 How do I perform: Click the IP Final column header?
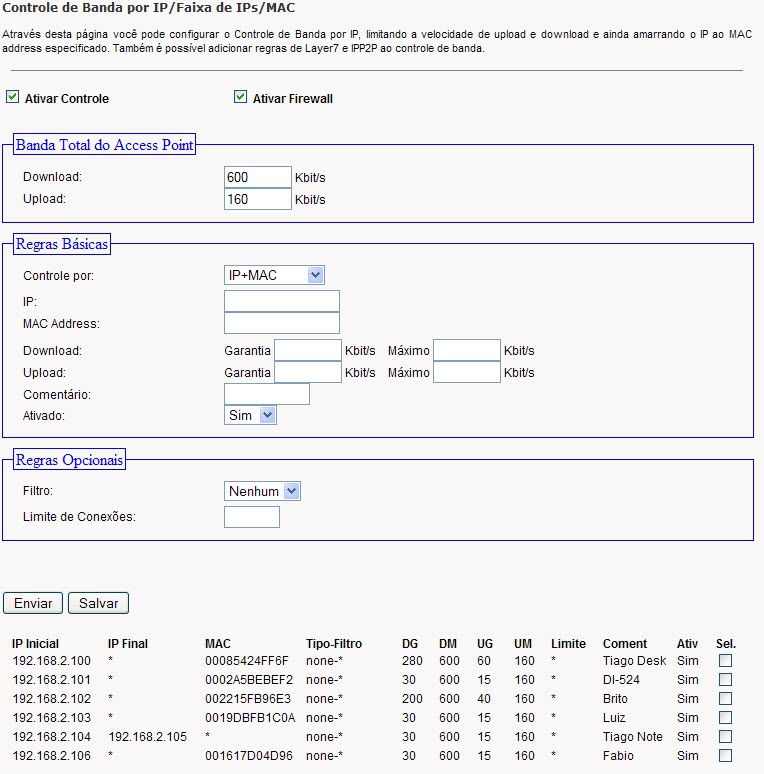click(x=128, y=644)
